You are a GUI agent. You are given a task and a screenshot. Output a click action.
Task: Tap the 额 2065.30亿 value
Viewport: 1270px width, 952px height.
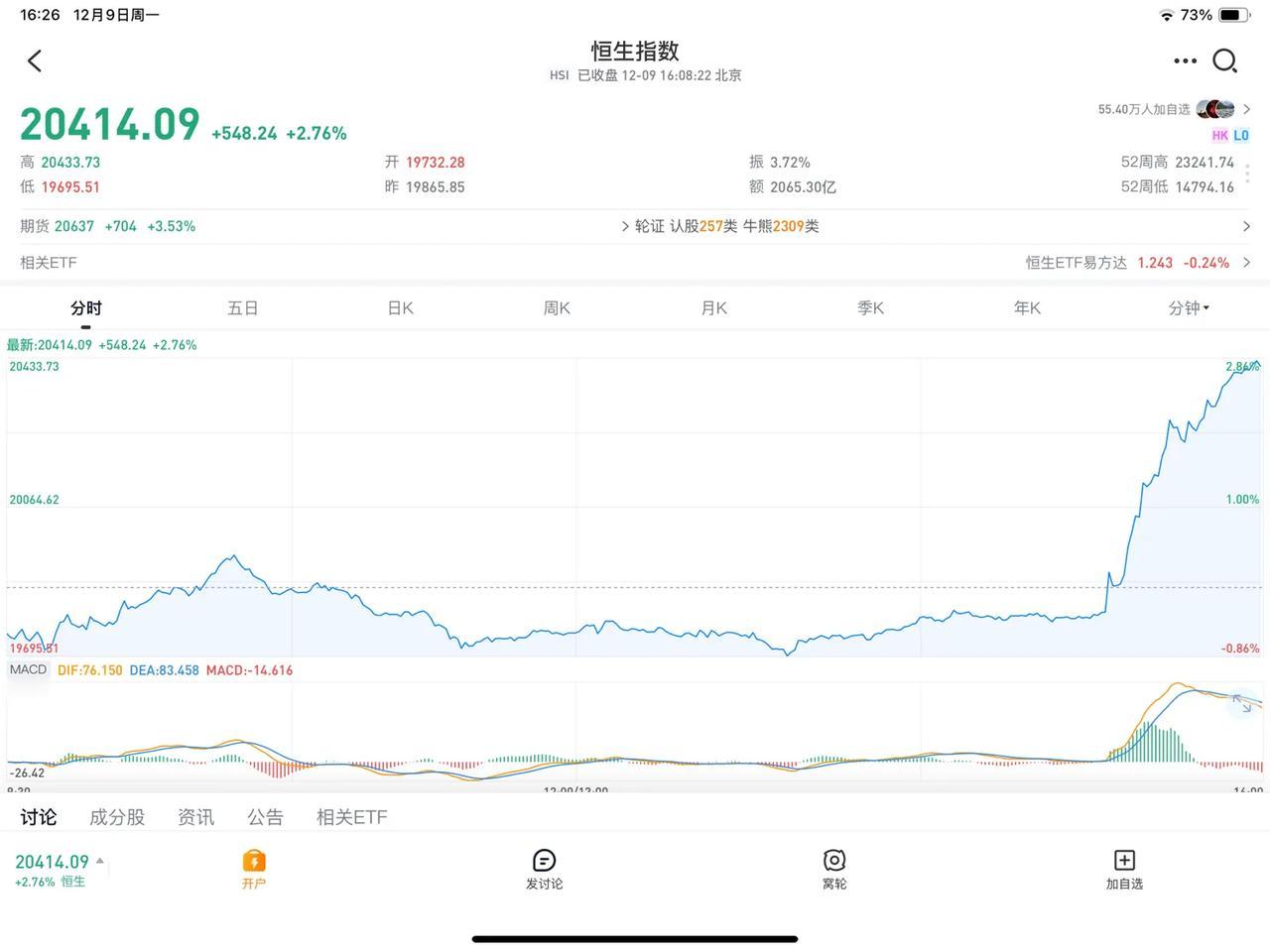[x=793, y=186]
